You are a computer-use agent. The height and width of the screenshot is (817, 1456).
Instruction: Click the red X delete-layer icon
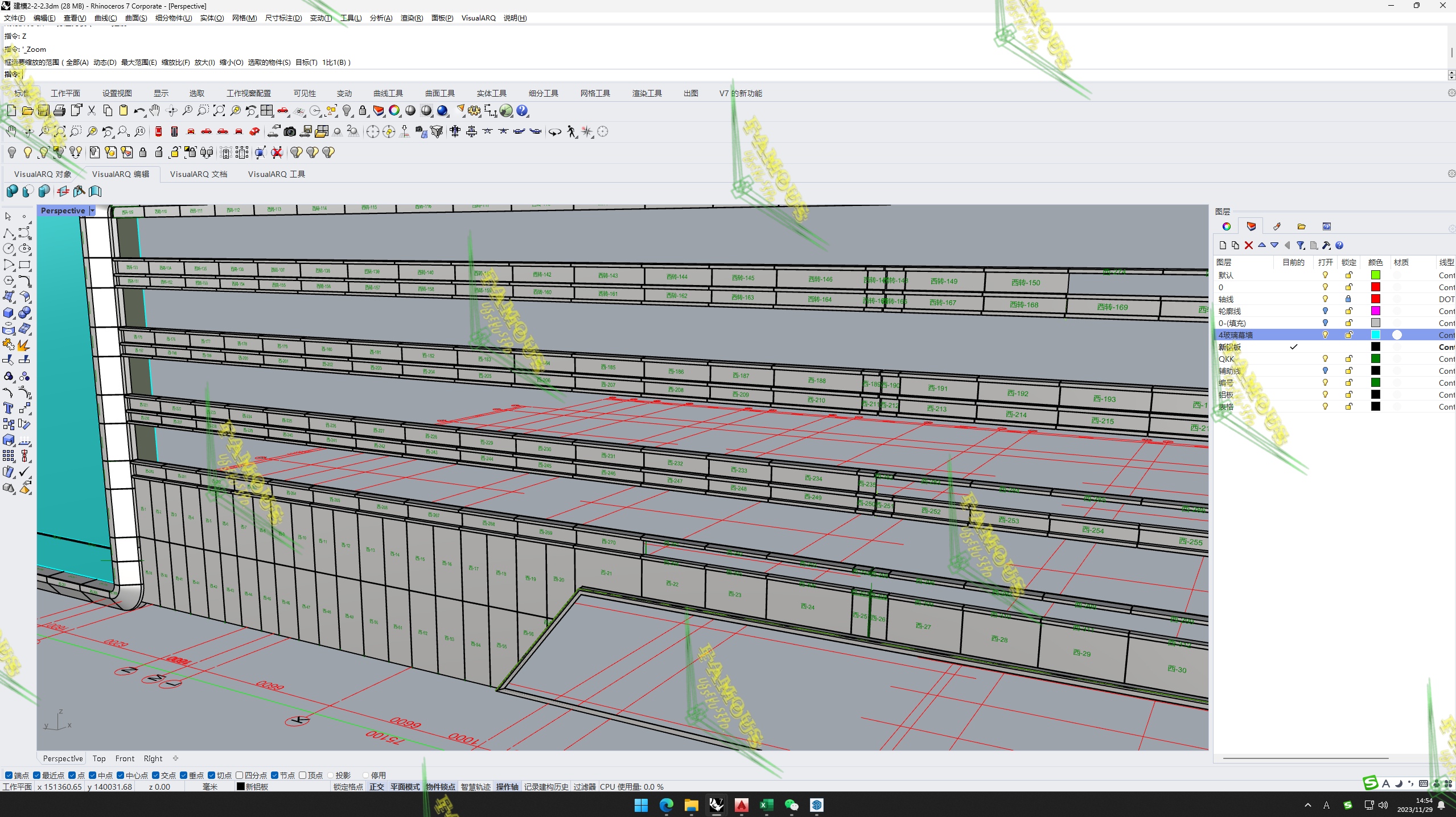(1248, 245)
